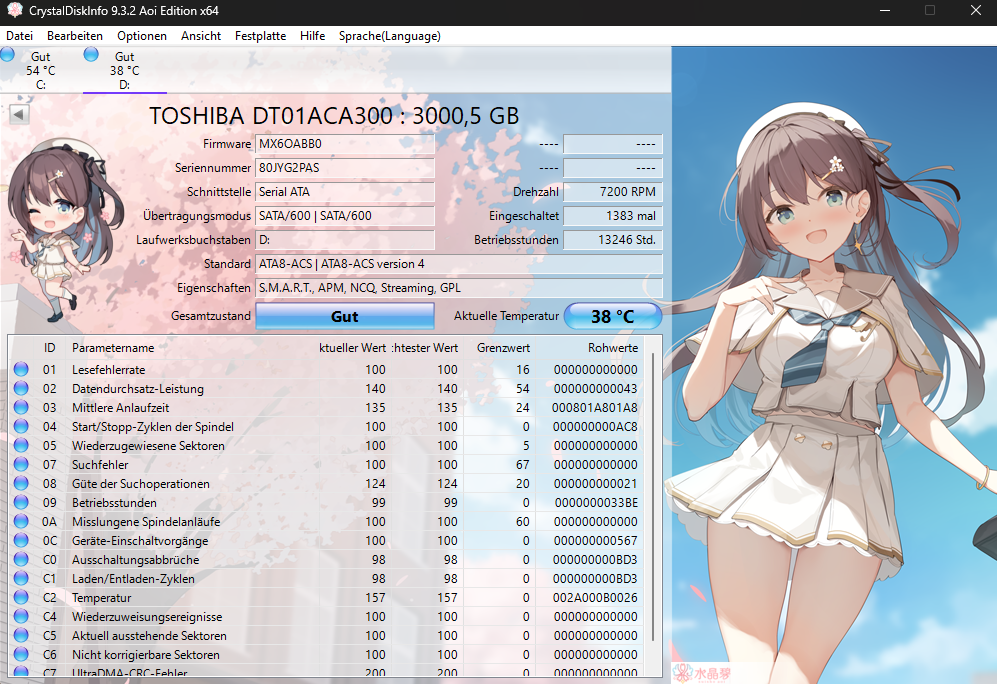This screenshot has height=684, width=997.
Task: Click the blue health orb for drive D:
Action: (91, 55)
